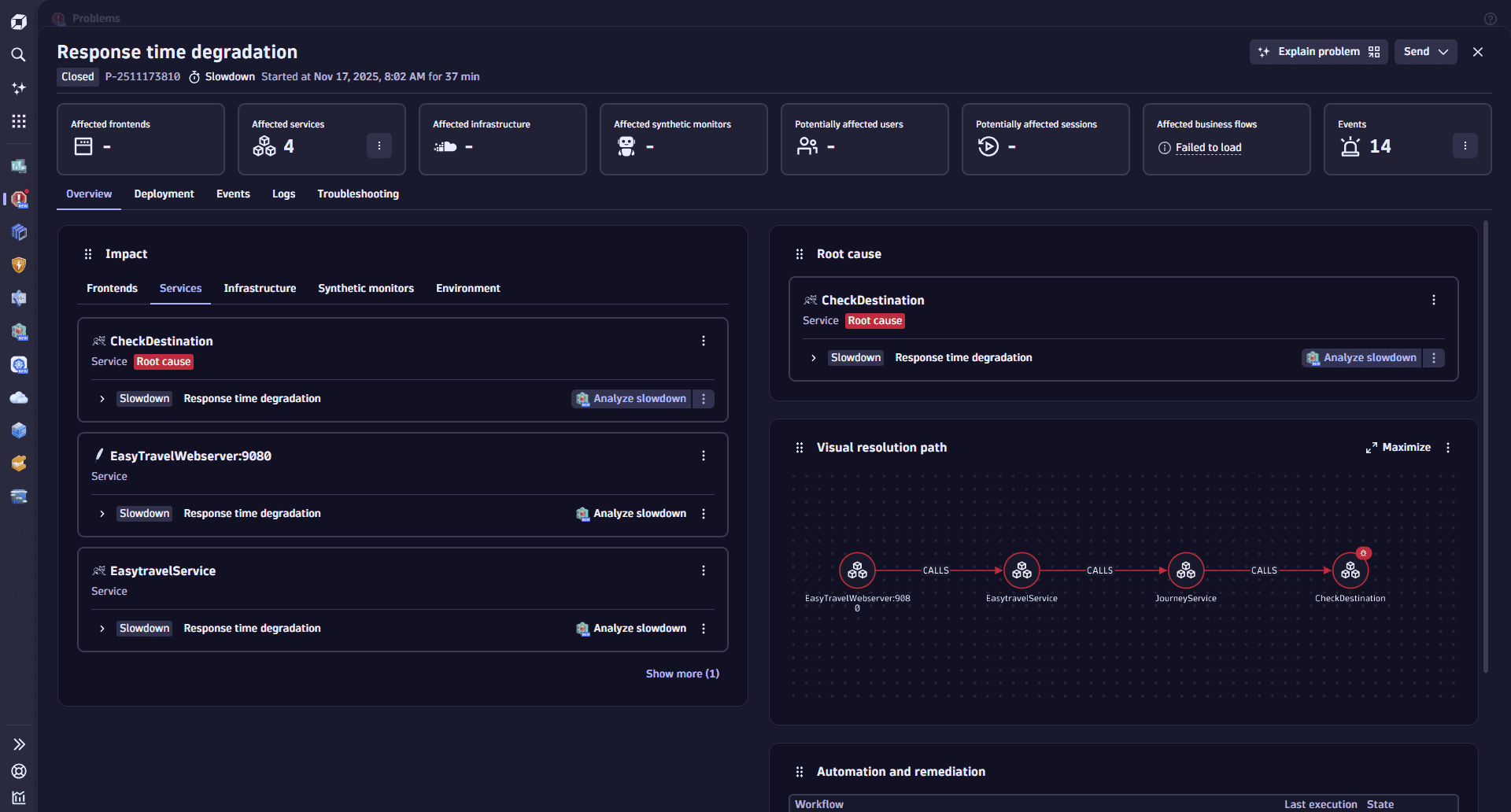
Task: Expand Slowdown event under EasyTravelWebserver:9080
Action: tap(102, 514)
